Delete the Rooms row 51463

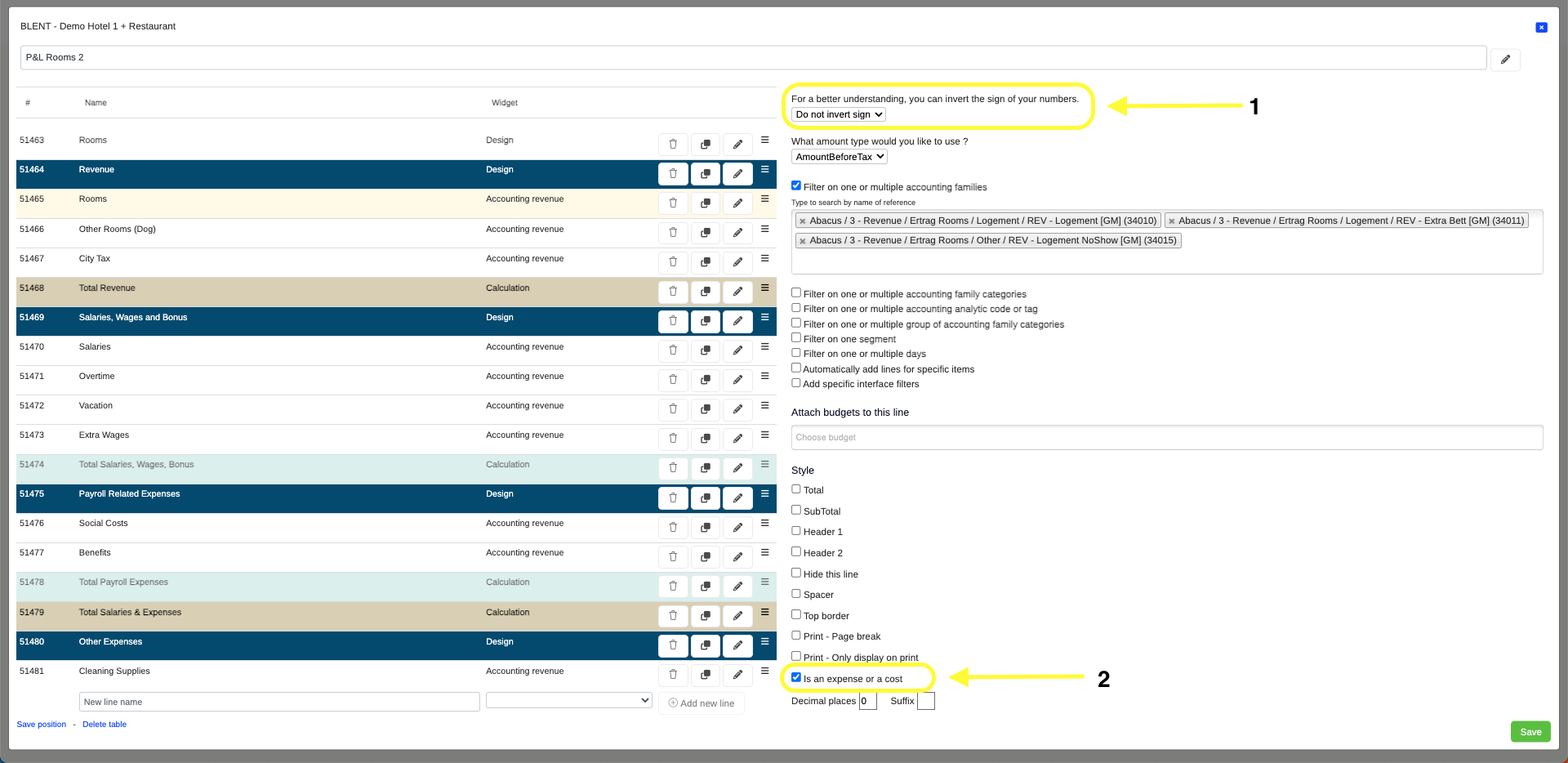point(673,145)
